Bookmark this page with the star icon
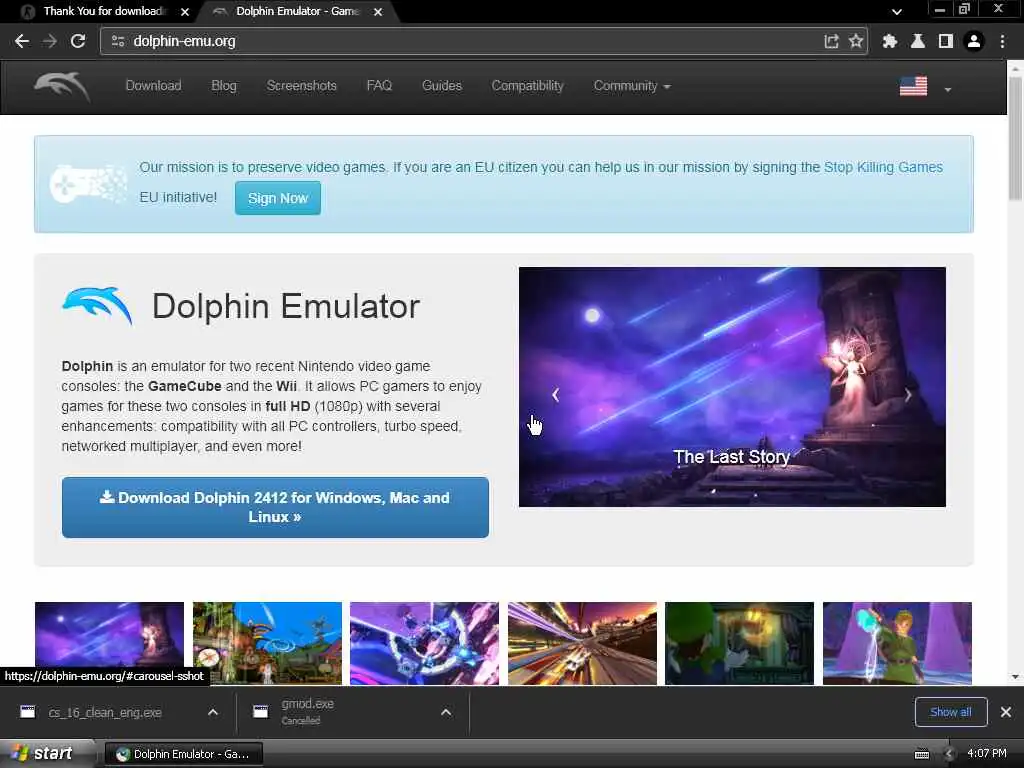1024x768 pixels. click(856, 41)
